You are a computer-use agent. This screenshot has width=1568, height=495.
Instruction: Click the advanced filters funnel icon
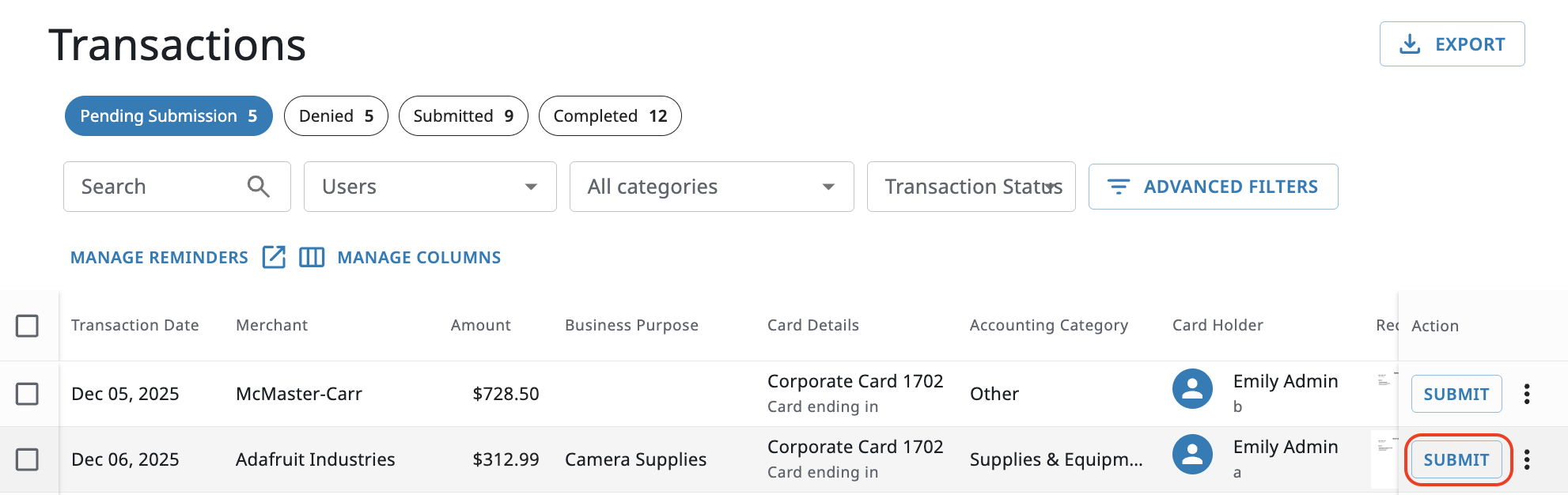coord(1118,187)
